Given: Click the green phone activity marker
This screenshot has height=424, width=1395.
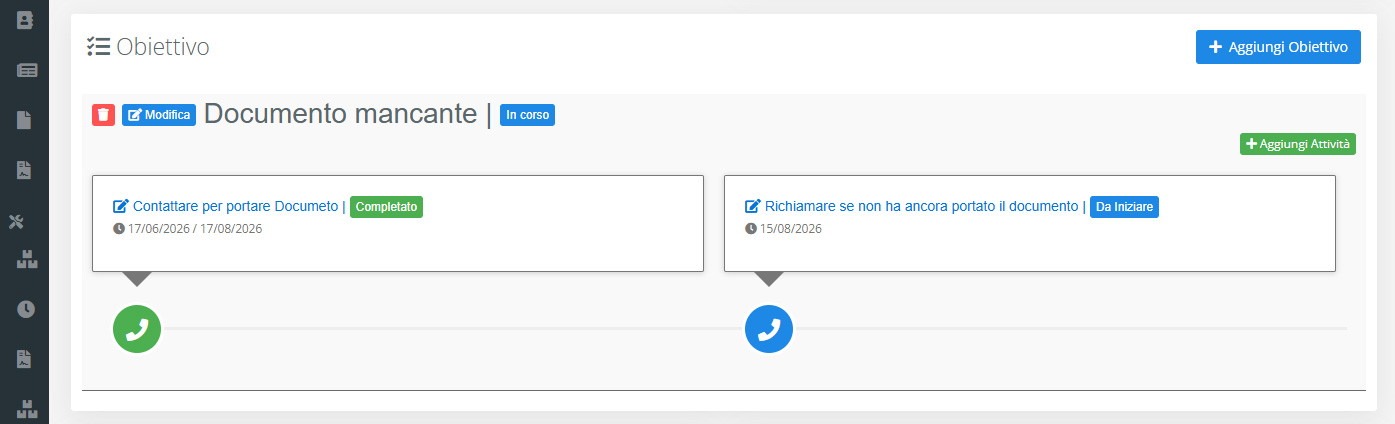Looking at the screenshot, I should tap(137, 329).
